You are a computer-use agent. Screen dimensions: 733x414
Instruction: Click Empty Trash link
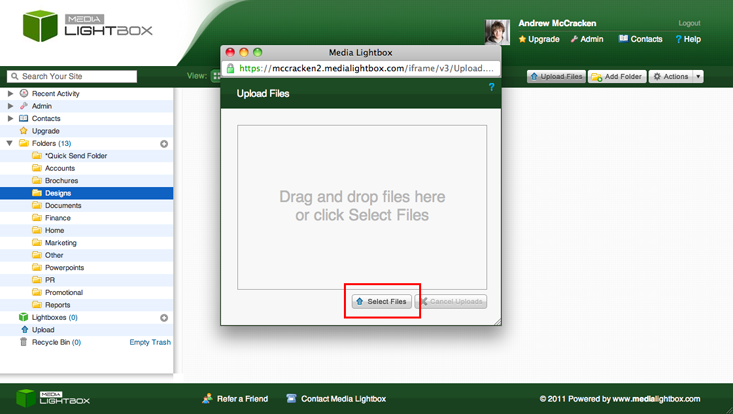point(150,342)
